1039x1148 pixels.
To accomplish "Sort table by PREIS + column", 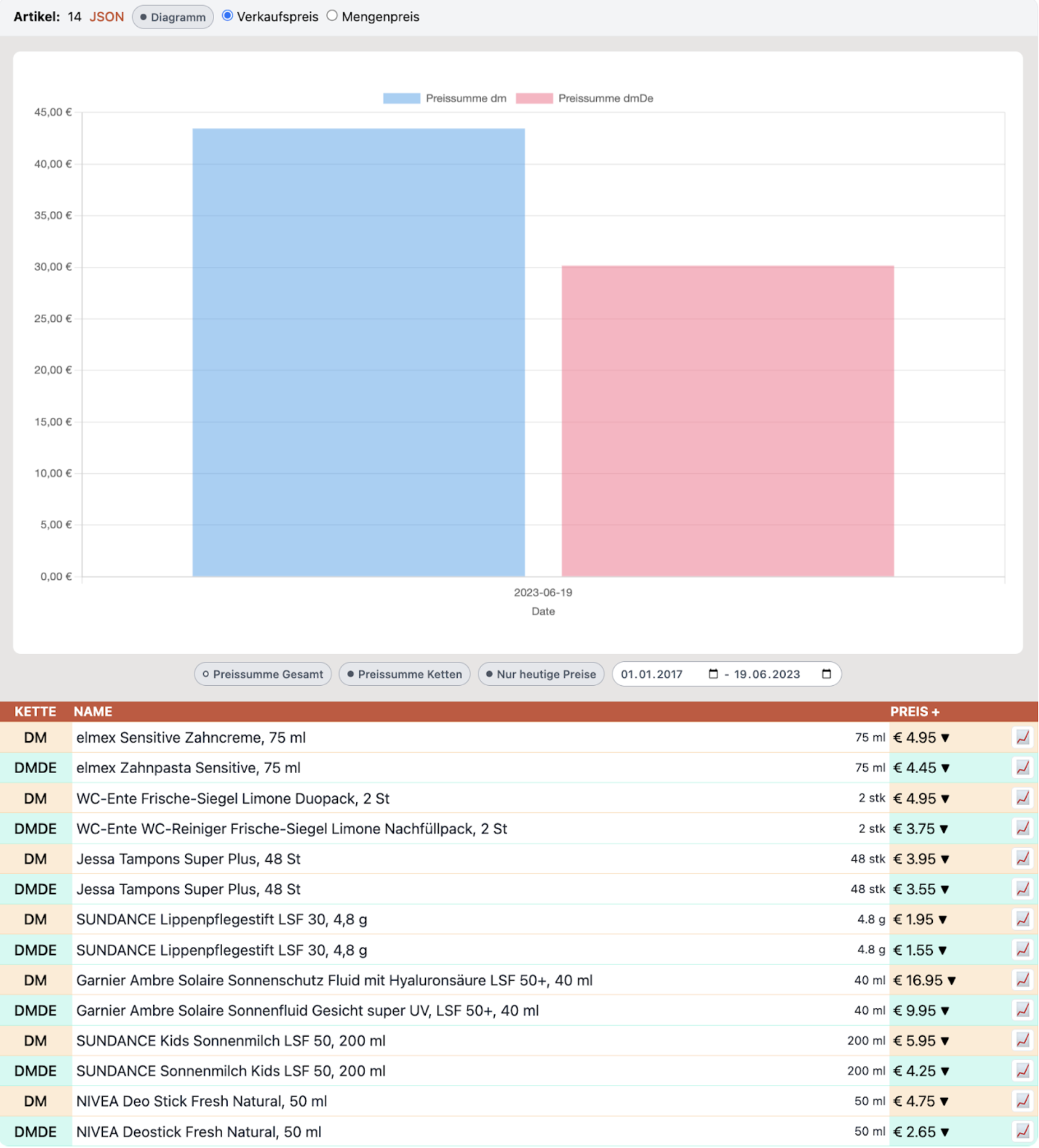I will pos(915,711).
